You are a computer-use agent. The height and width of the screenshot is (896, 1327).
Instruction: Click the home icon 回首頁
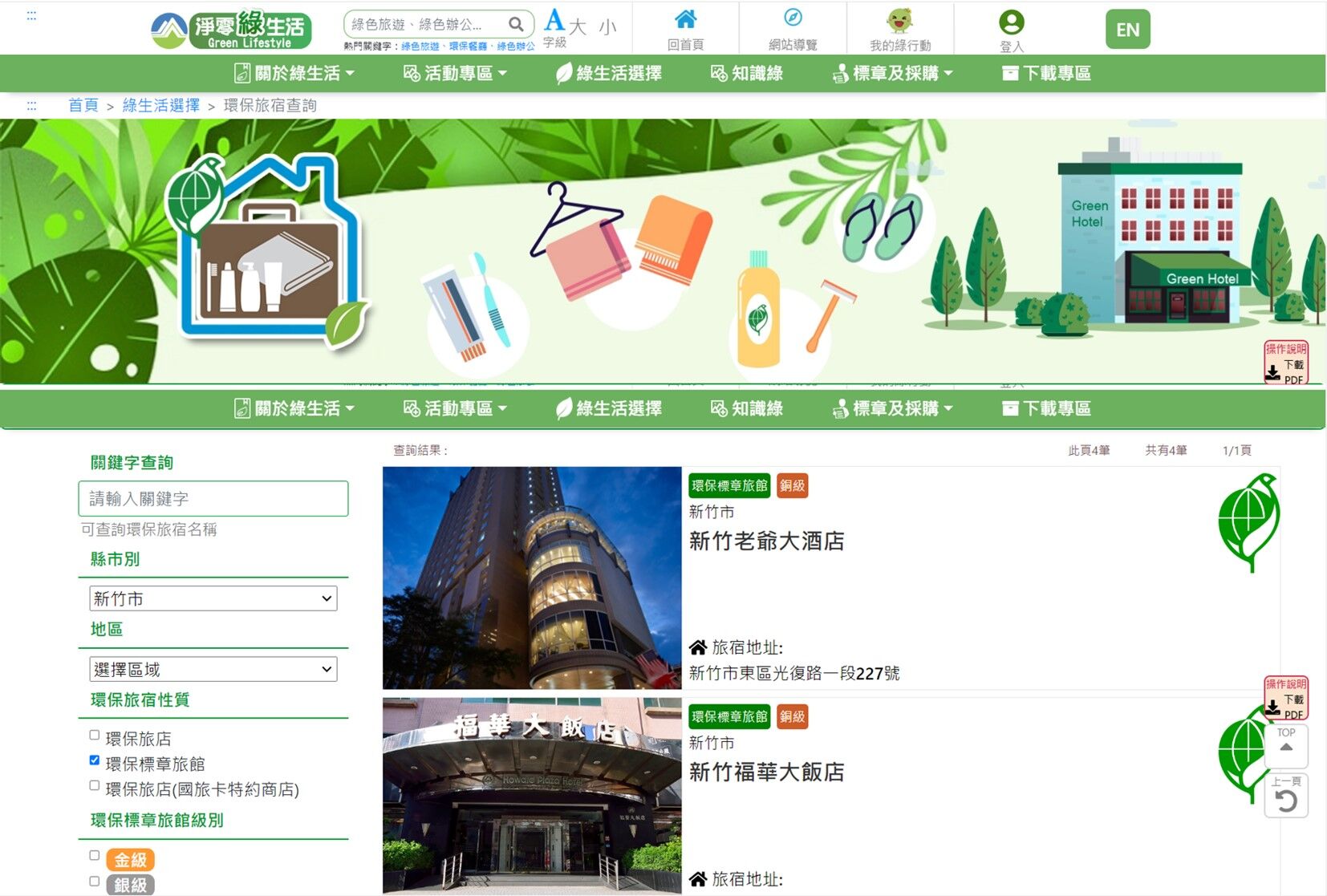click(685, 30)
